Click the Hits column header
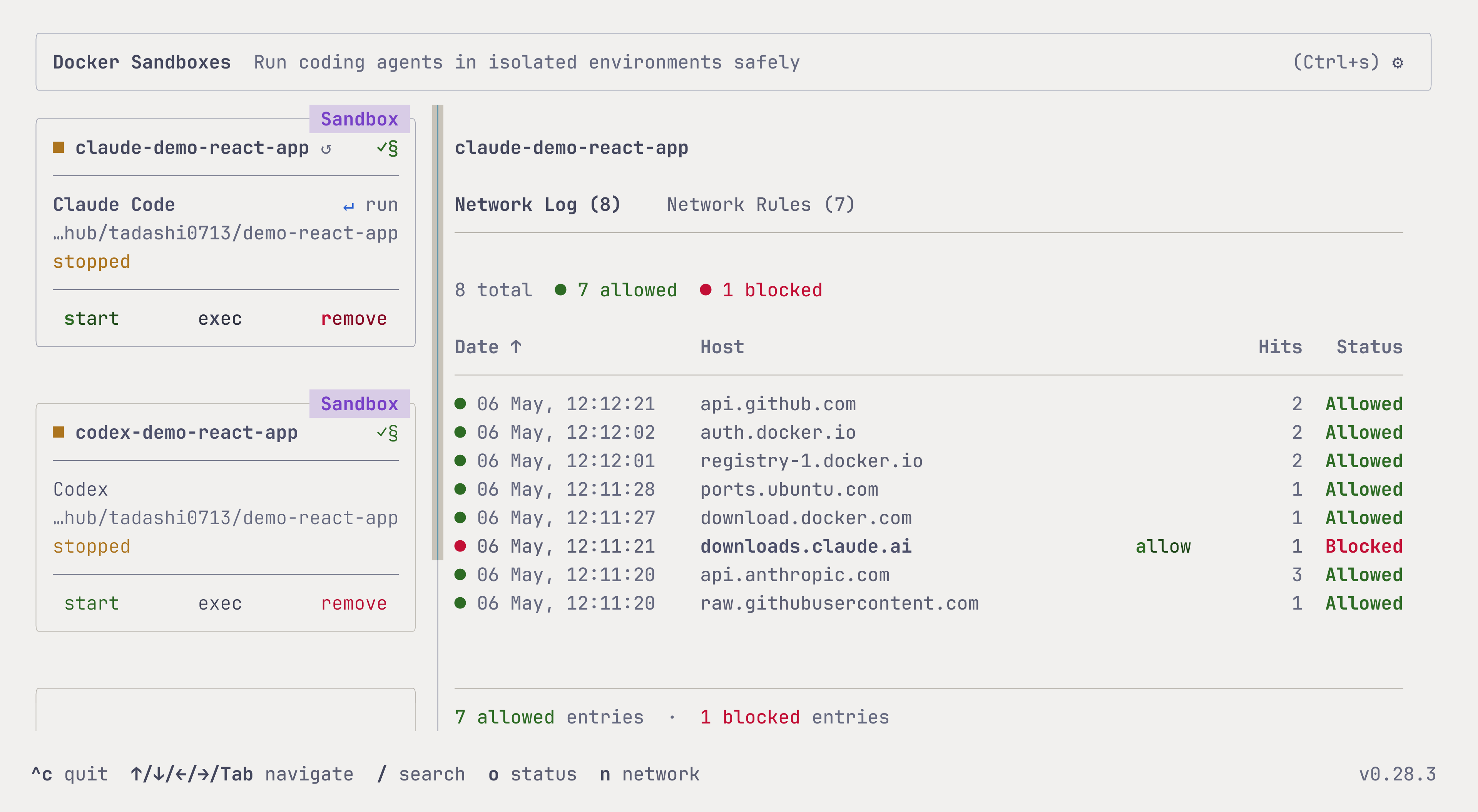This screenshot has height=812, width=1478. point(1280,347)
